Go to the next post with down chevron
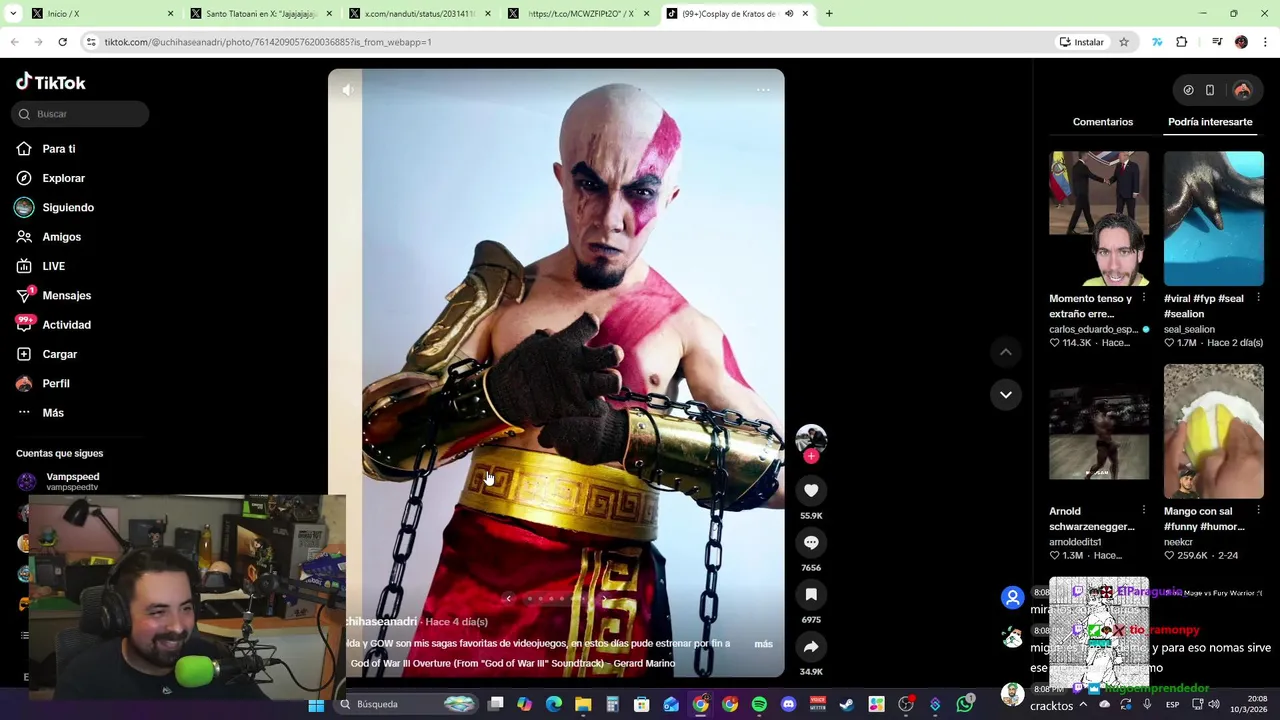The width and height of the screenshot is (1280, 720). point(1006,394)
